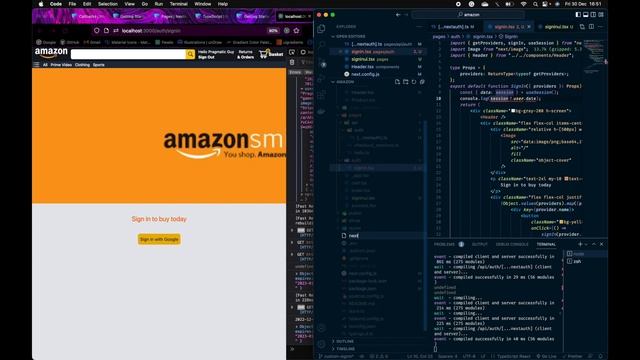Click devtools element picker icon
This screenshot has height=360, width=640.
pyautogui.click(x=292, y=52)
